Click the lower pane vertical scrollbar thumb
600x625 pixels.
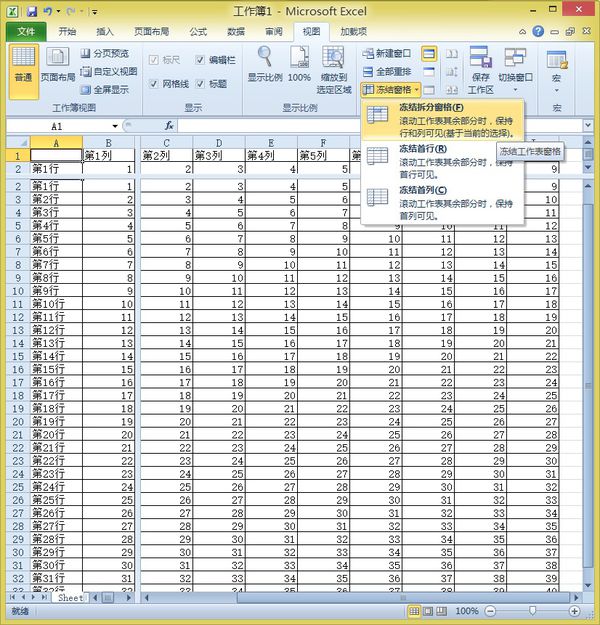click(x=588, y=385)
